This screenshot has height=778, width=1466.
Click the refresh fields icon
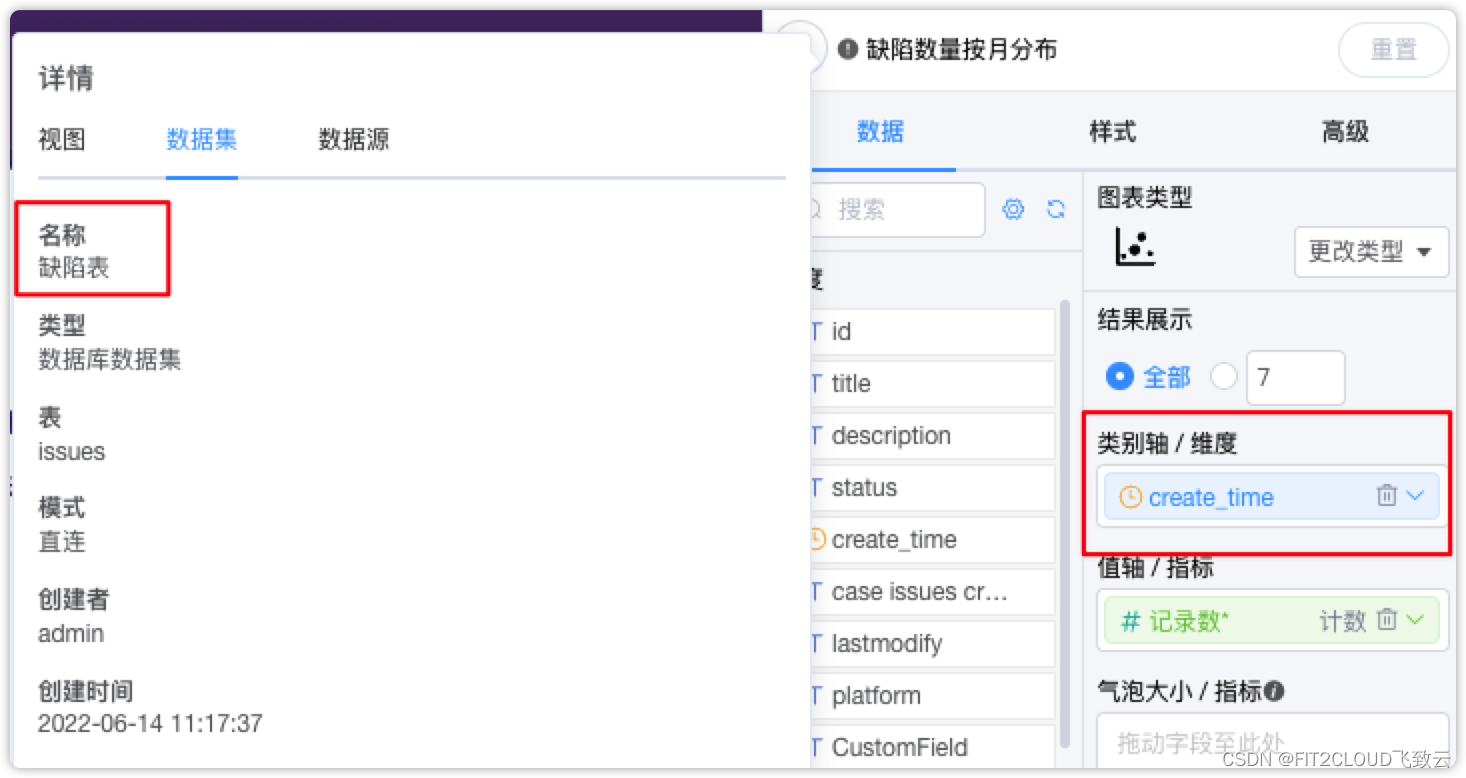coord(1055,209)
